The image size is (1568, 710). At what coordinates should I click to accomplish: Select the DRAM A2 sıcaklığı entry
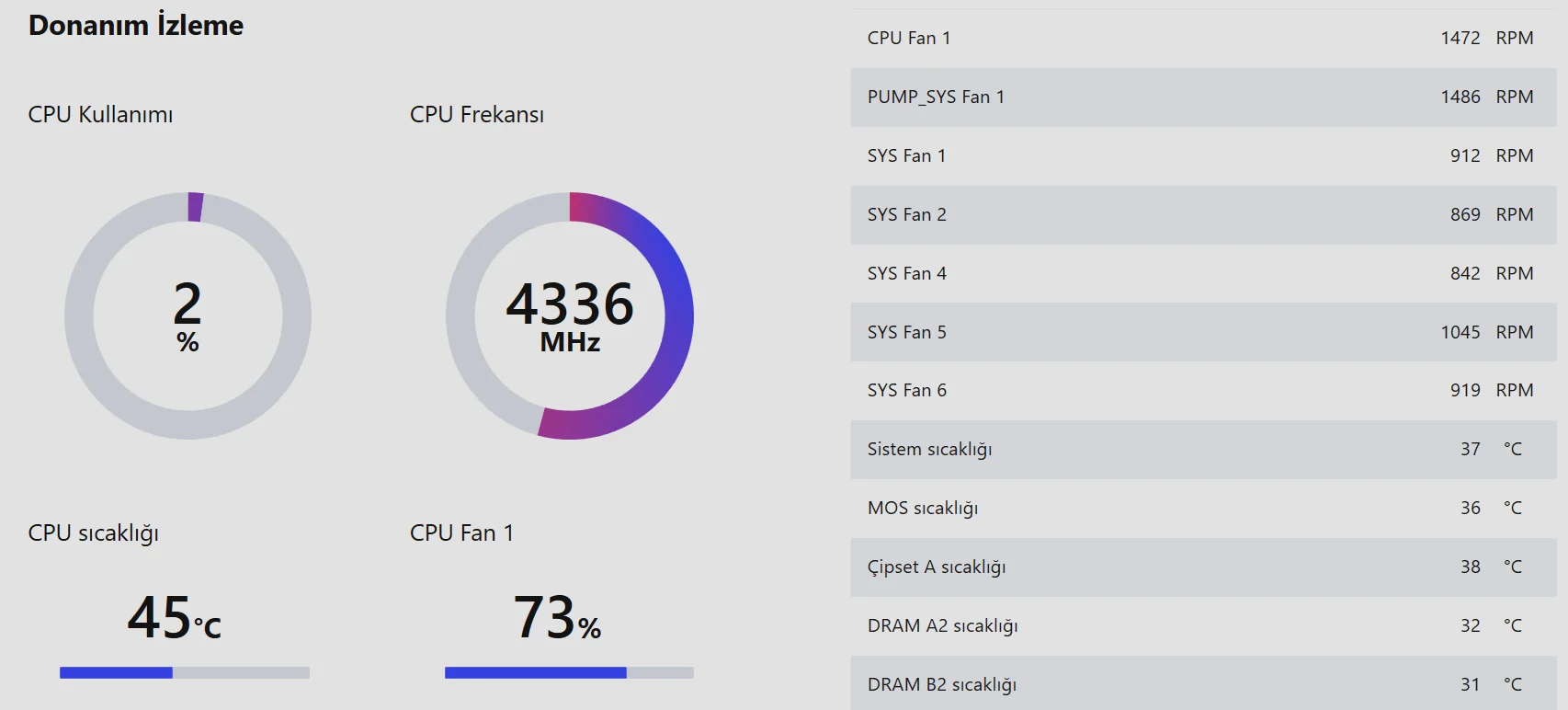click(x=1204, y=626)
